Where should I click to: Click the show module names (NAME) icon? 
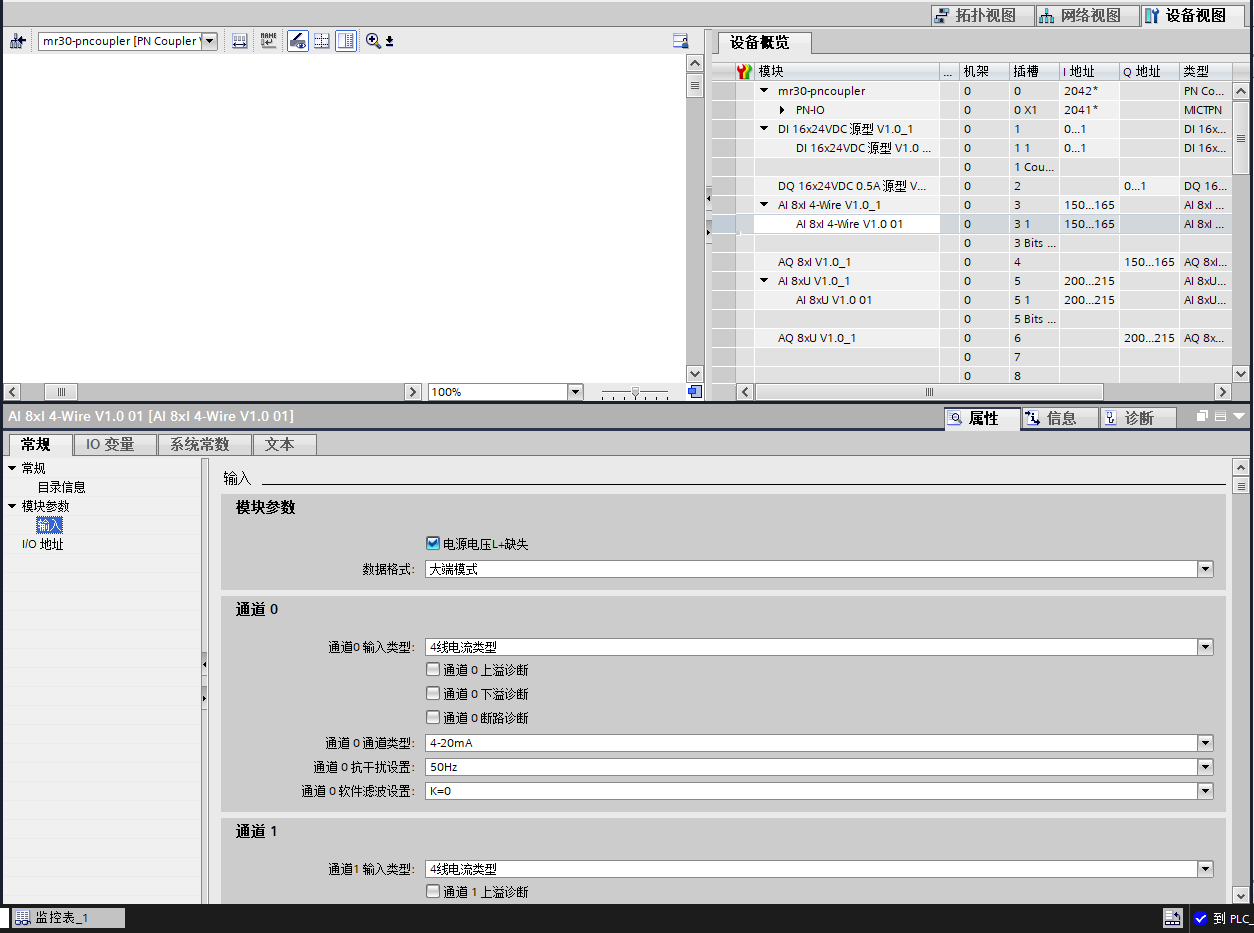pos(268,41)
